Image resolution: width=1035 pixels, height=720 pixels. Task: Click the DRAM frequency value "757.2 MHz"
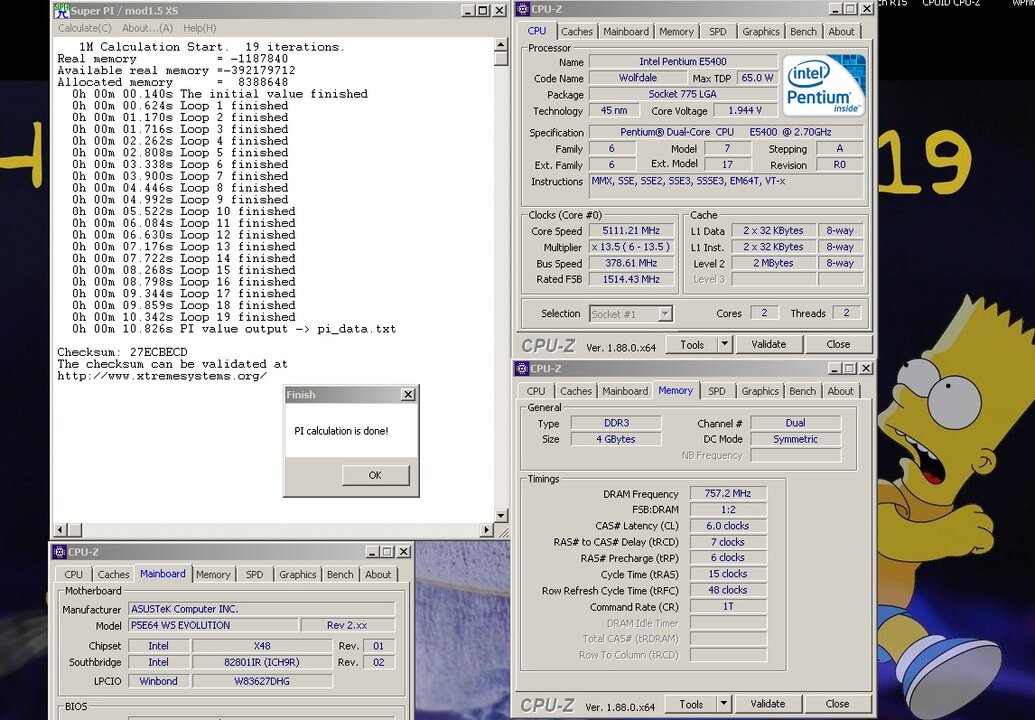point(728,494)
